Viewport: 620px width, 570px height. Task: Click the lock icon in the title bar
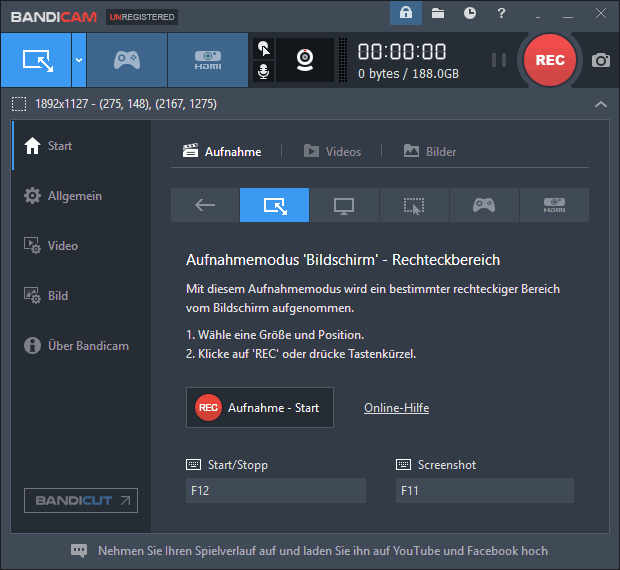coord(406,13)
